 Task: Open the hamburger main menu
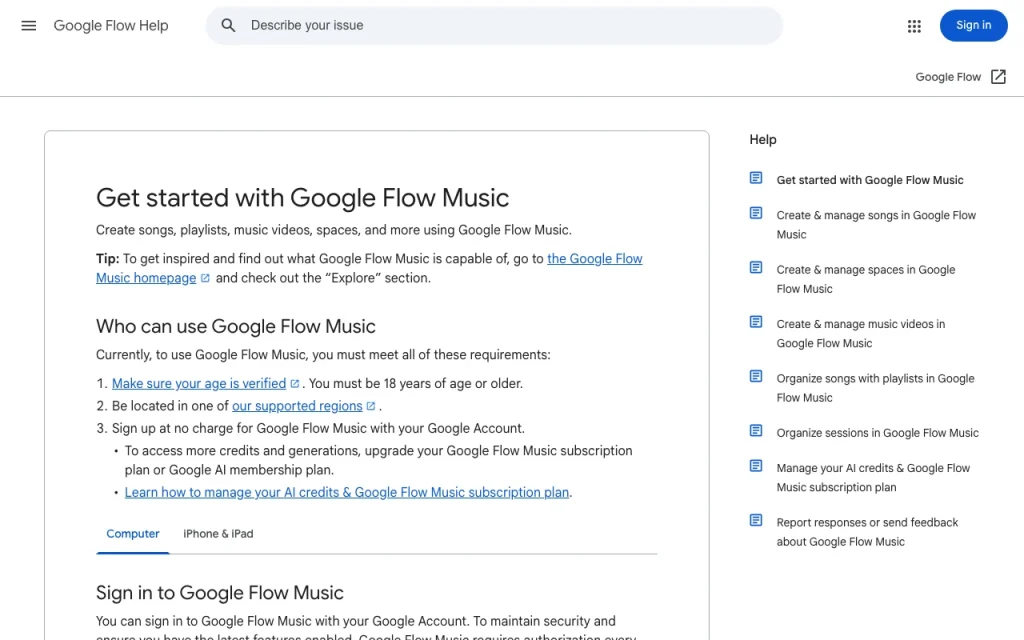[29, 25]
